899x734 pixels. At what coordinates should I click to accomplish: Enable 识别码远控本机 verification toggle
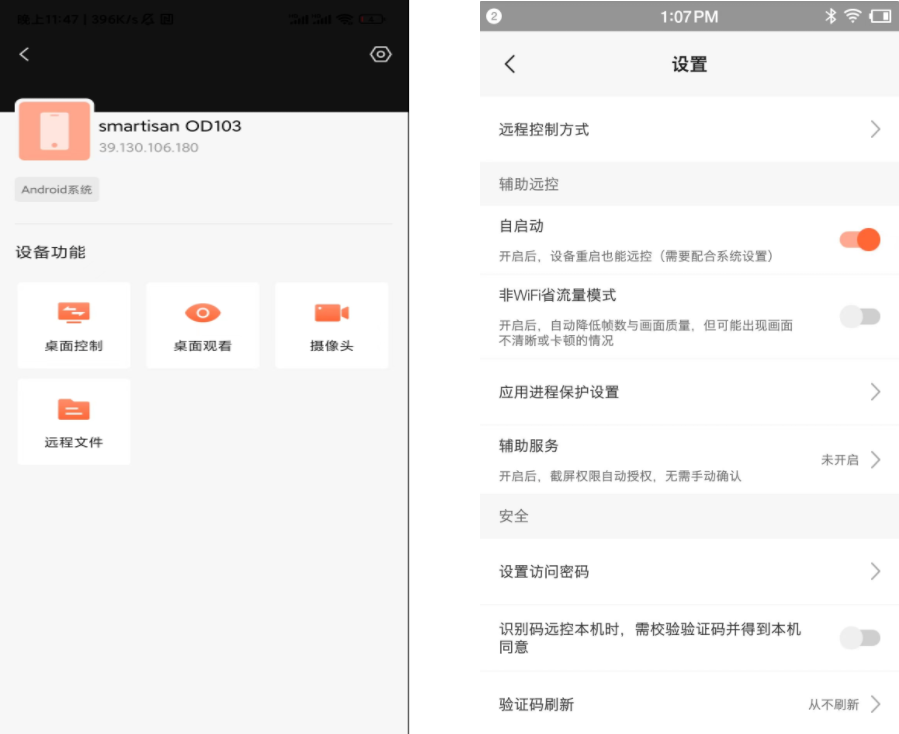(x=860, y=638)
